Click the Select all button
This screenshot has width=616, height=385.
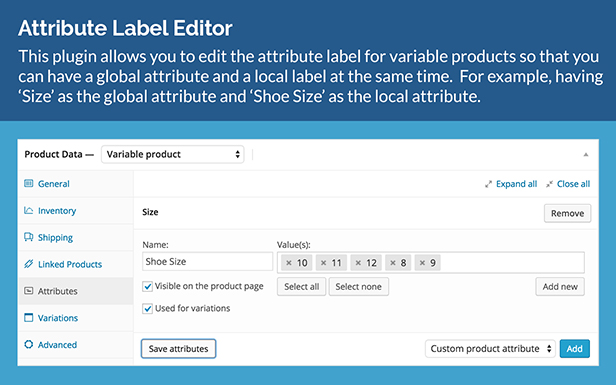click(301, 286)
